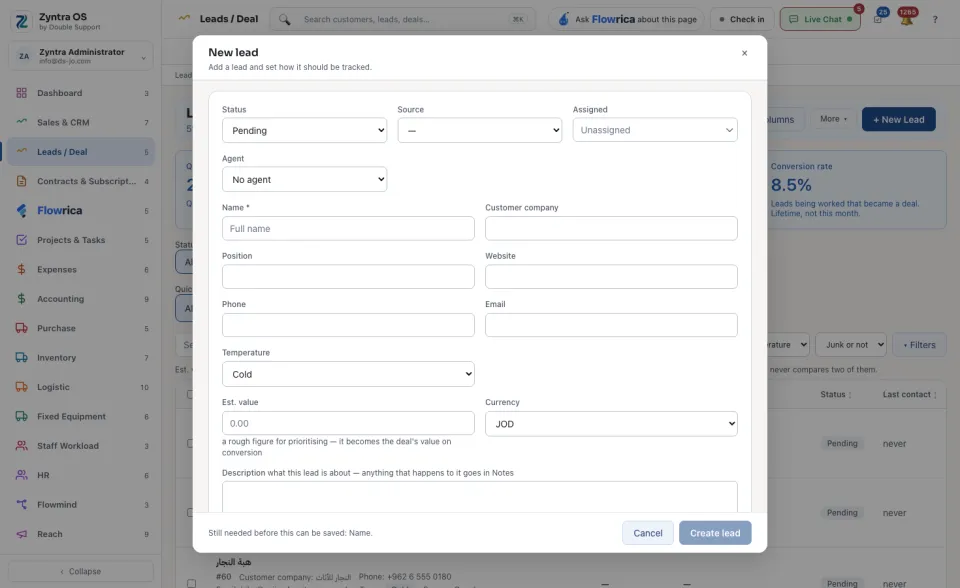960x588 pixels.
Task: Open Dashboard in the sidebar
Action: coord(81,93)
